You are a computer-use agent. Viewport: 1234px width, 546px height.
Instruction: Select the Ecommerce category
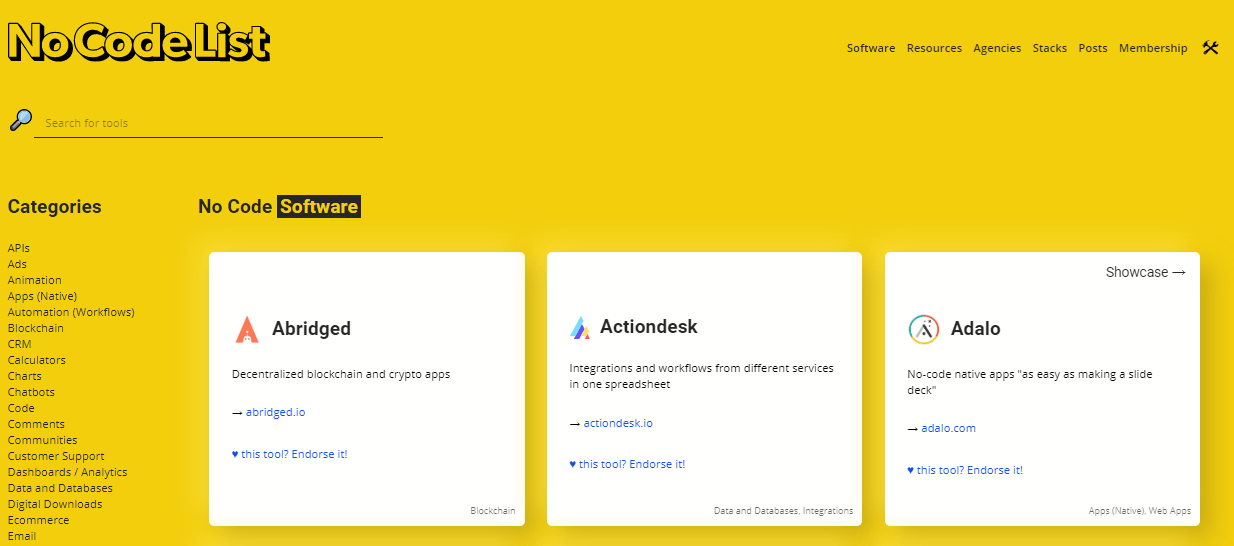point(39,520)
